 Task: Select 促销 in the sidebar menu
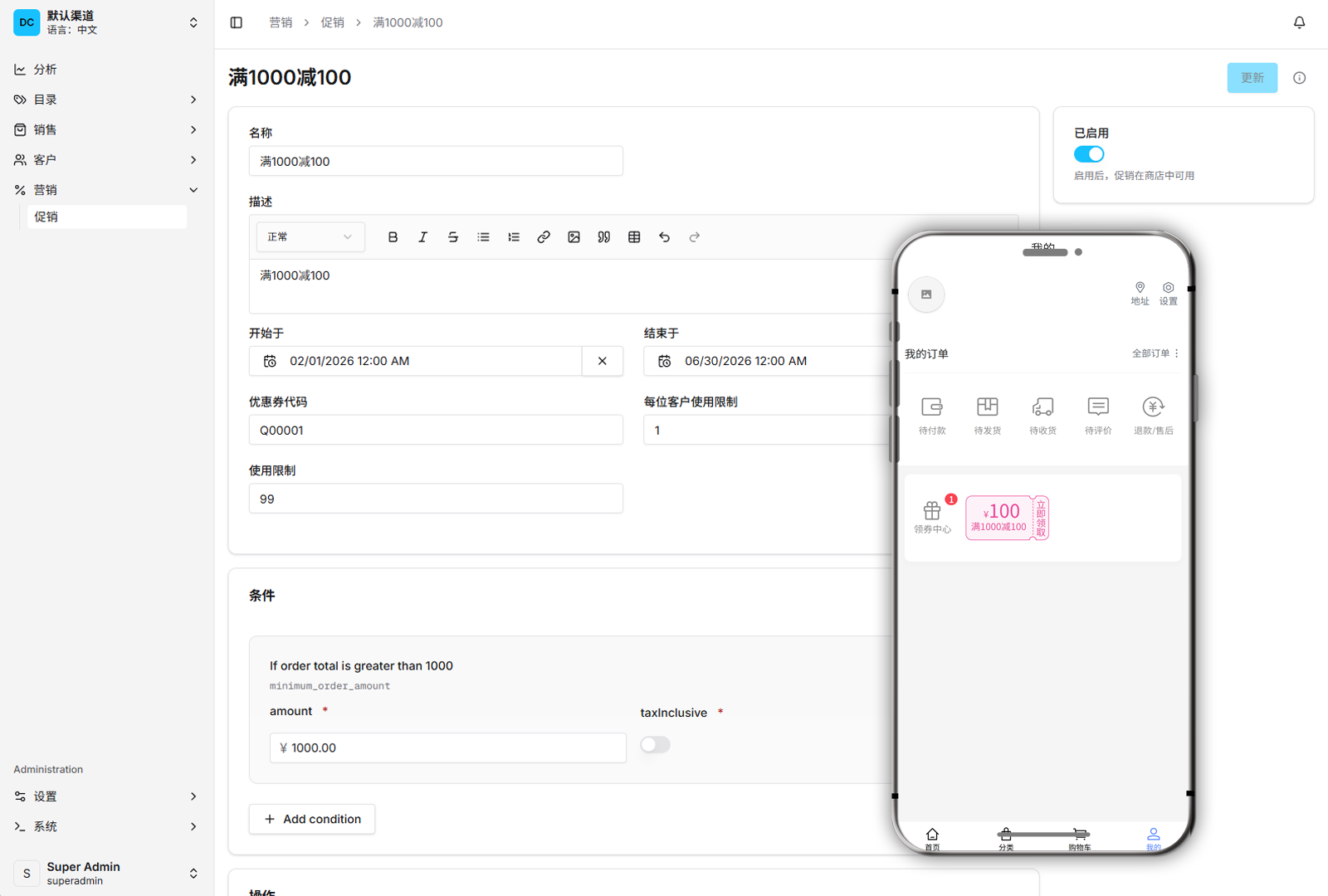point(106,217)
